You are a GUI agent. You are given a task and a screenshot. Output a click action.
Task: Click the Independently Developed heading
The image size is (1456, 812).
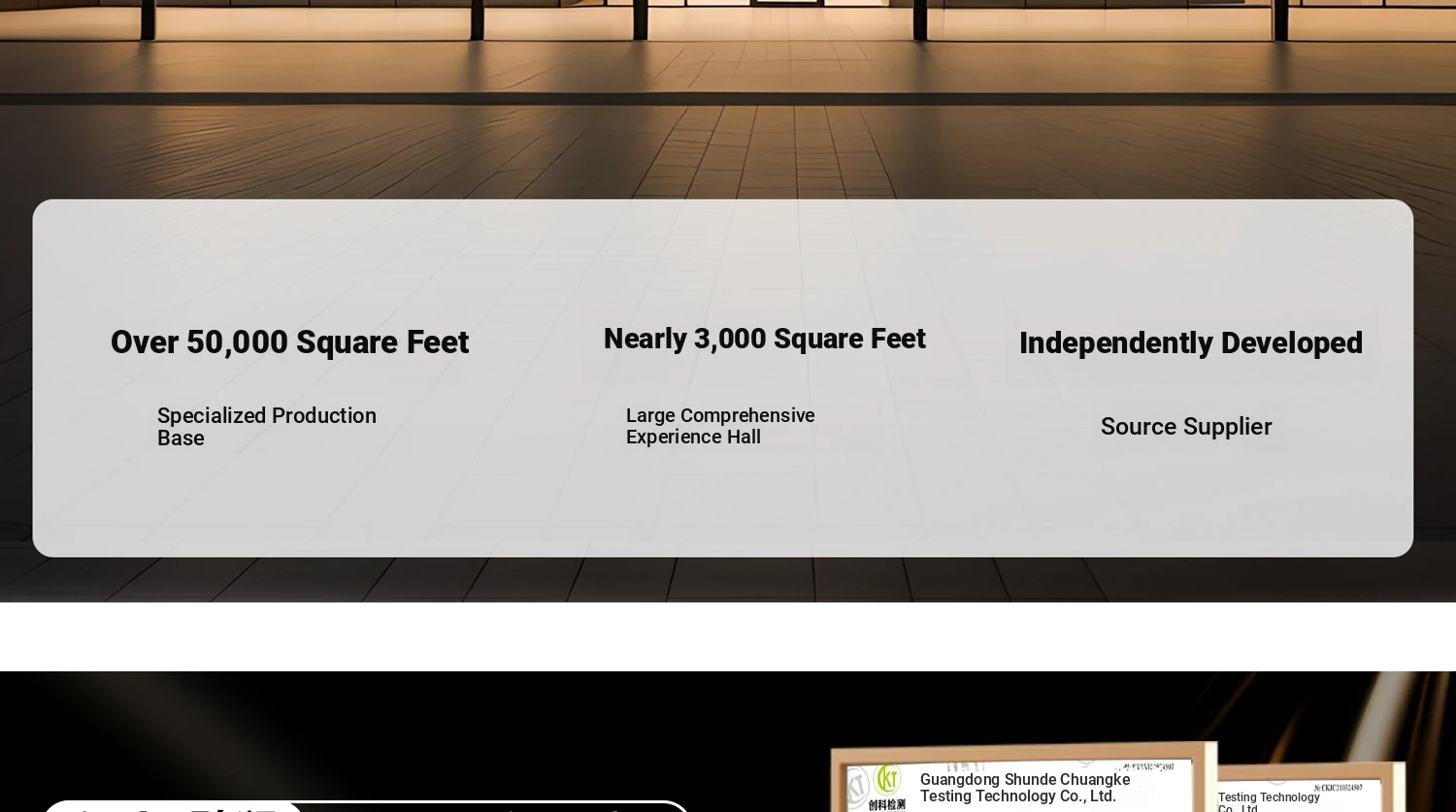tap(1190, 342)
